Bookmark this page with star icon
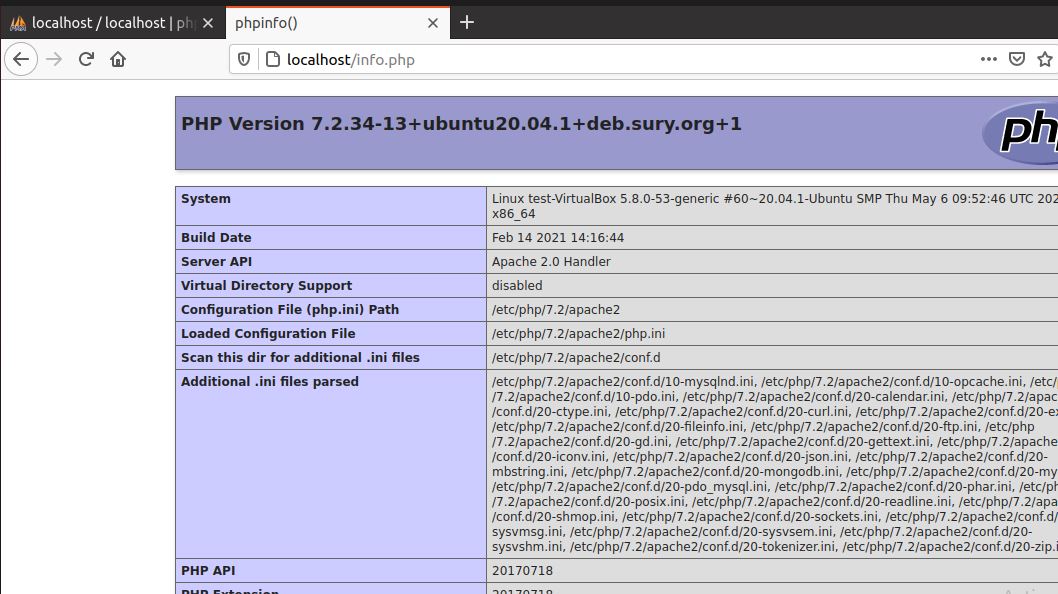Viewport: 1058px width, 594px height. point(1045,59)
